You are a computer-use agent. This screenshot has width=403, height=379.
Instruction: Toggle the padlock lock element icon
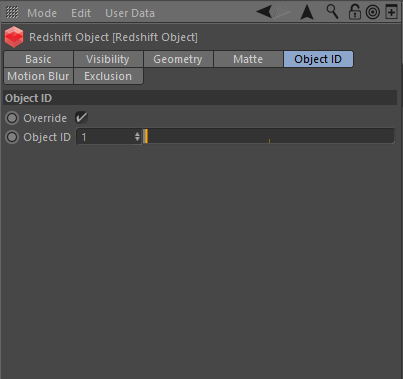click(355, 12)
